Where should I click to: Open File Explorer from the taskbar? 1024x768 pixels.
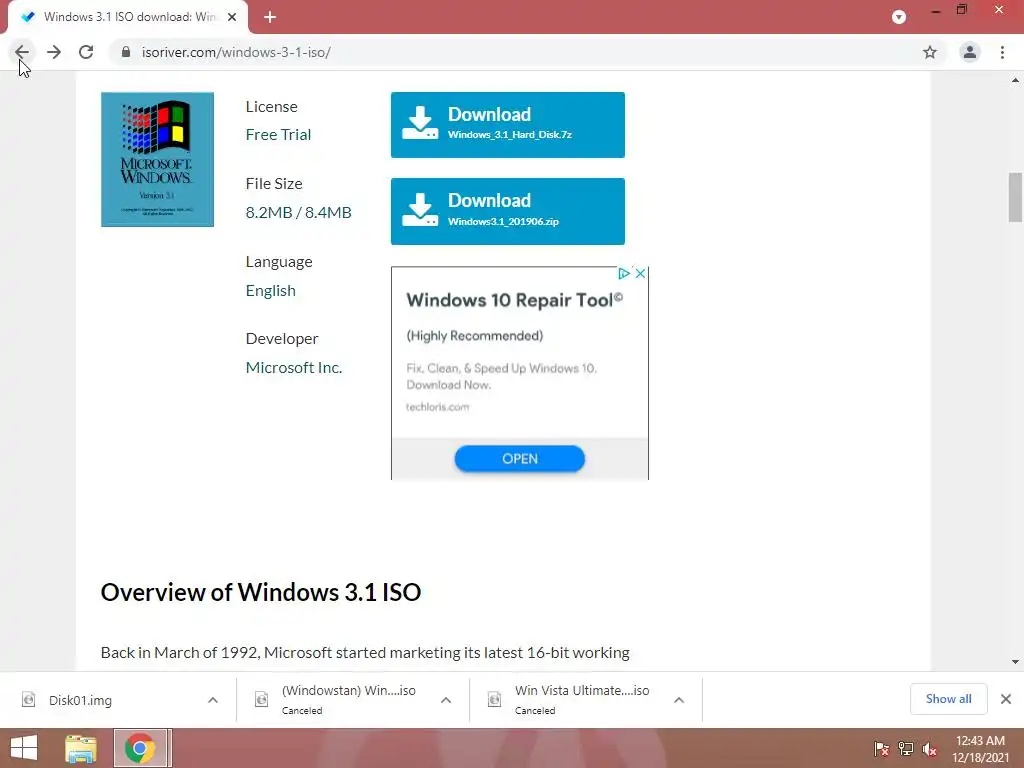pos(80,748)
